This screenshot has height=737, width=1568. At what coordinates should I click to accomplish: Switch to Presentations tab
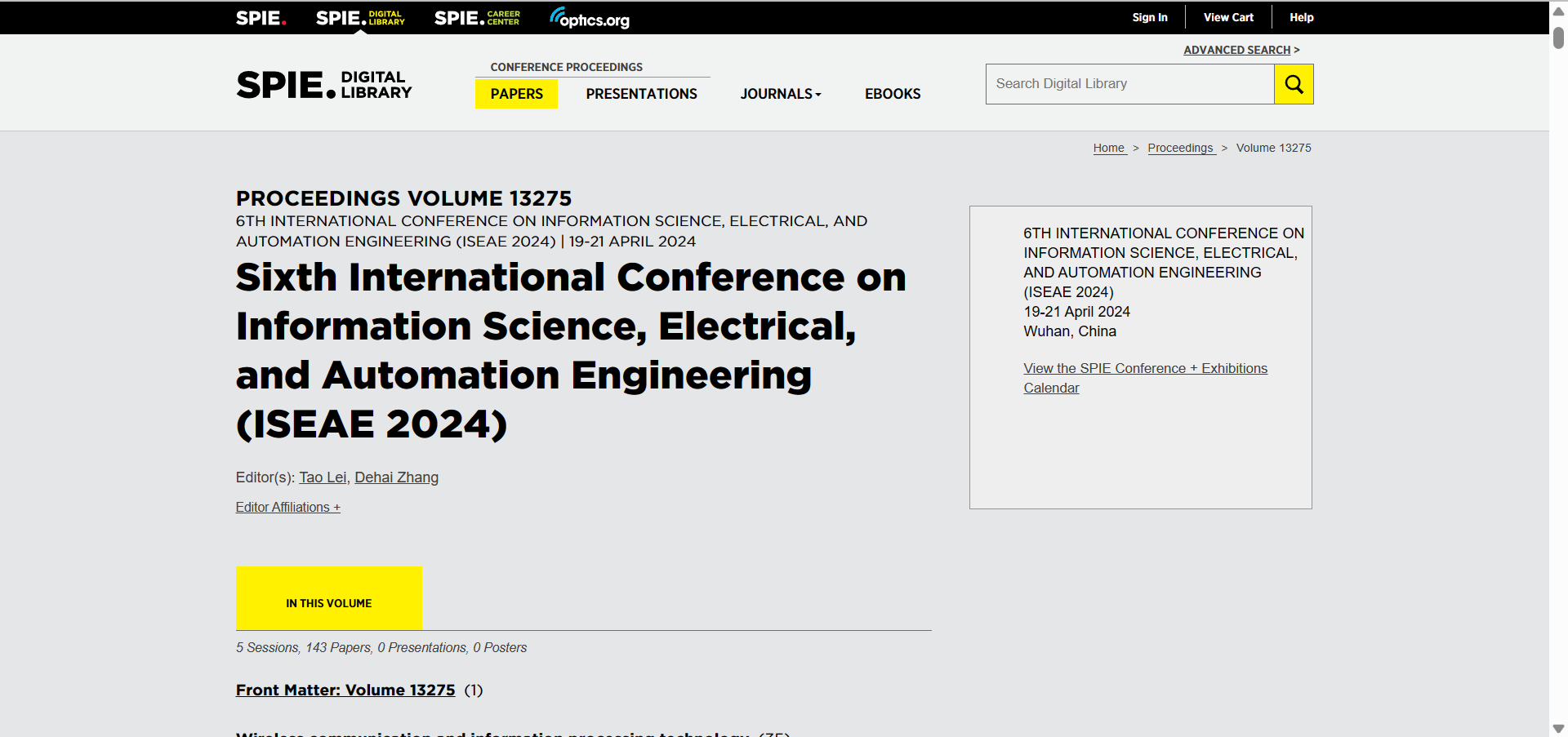[x=641, y=94]
